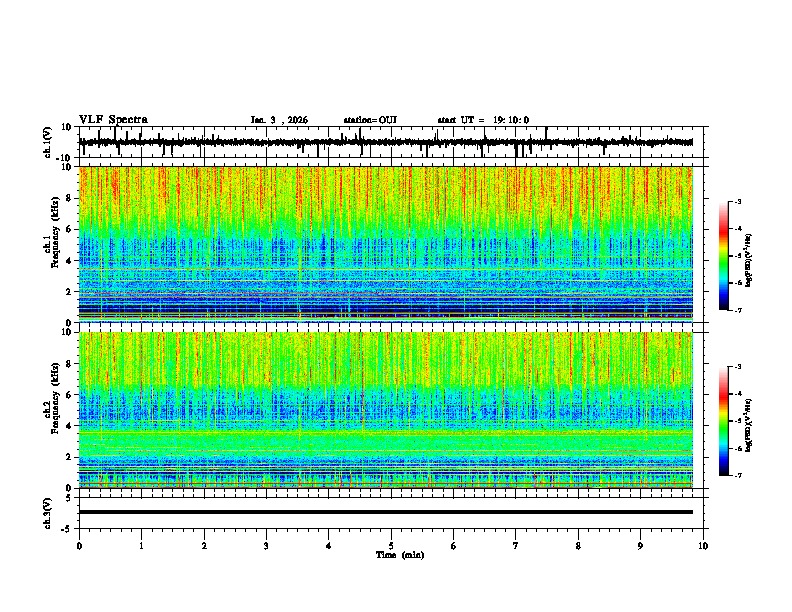
Task: Click the ch.1 color scale log(PSD) label
Action: coord(749,260)
